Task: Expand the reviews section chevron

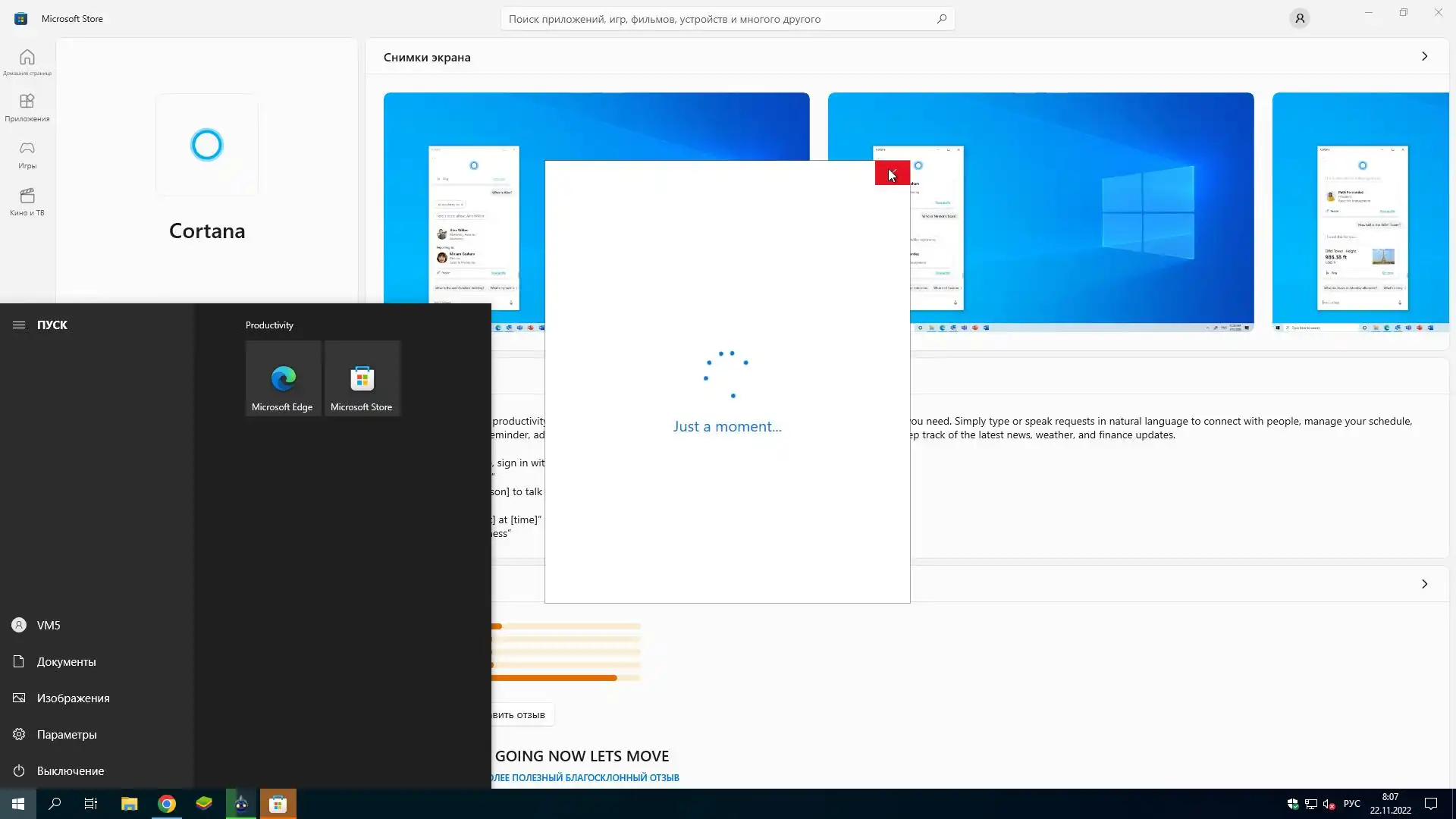Action: click(x=1424, y=584)
